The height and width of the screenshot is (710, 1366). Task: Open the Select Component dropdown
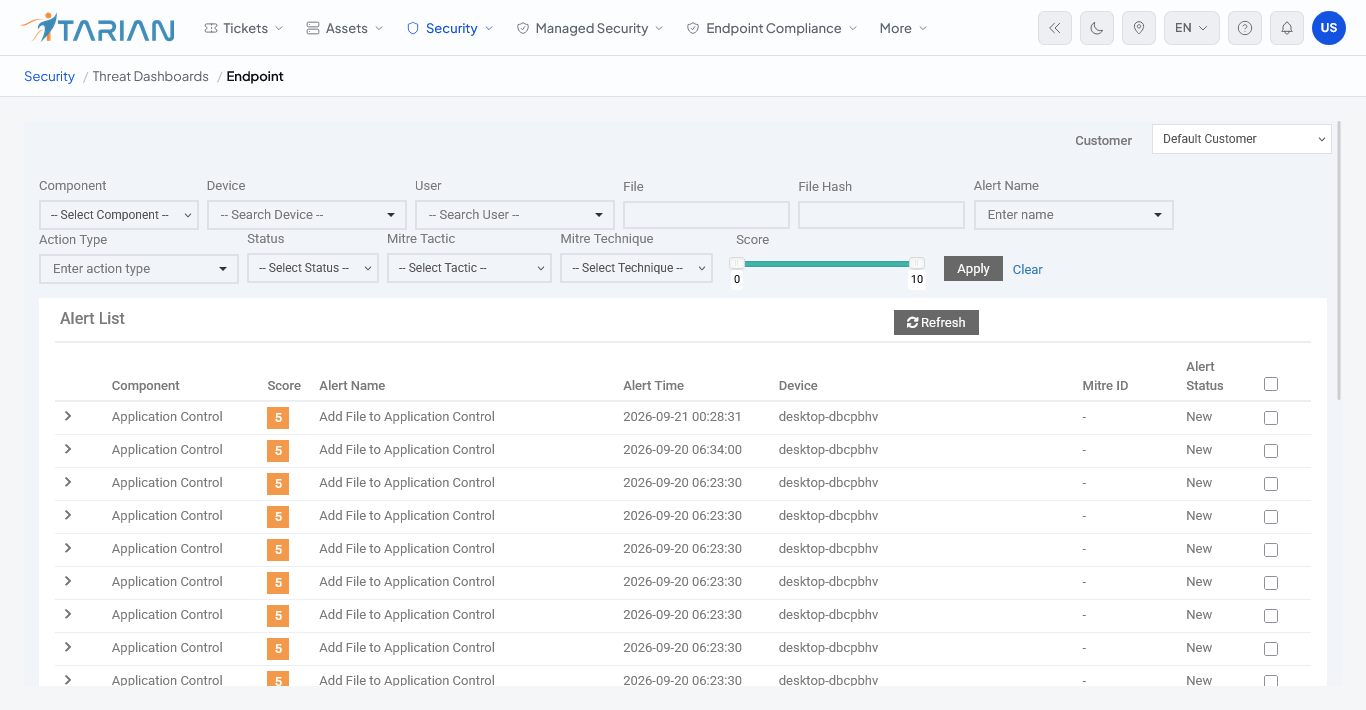coord(119,215)
